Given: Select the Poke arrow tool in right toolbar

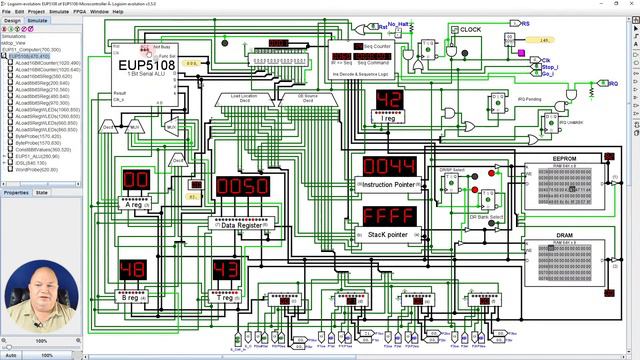Looking at the screenshot, I should point(636,28).
